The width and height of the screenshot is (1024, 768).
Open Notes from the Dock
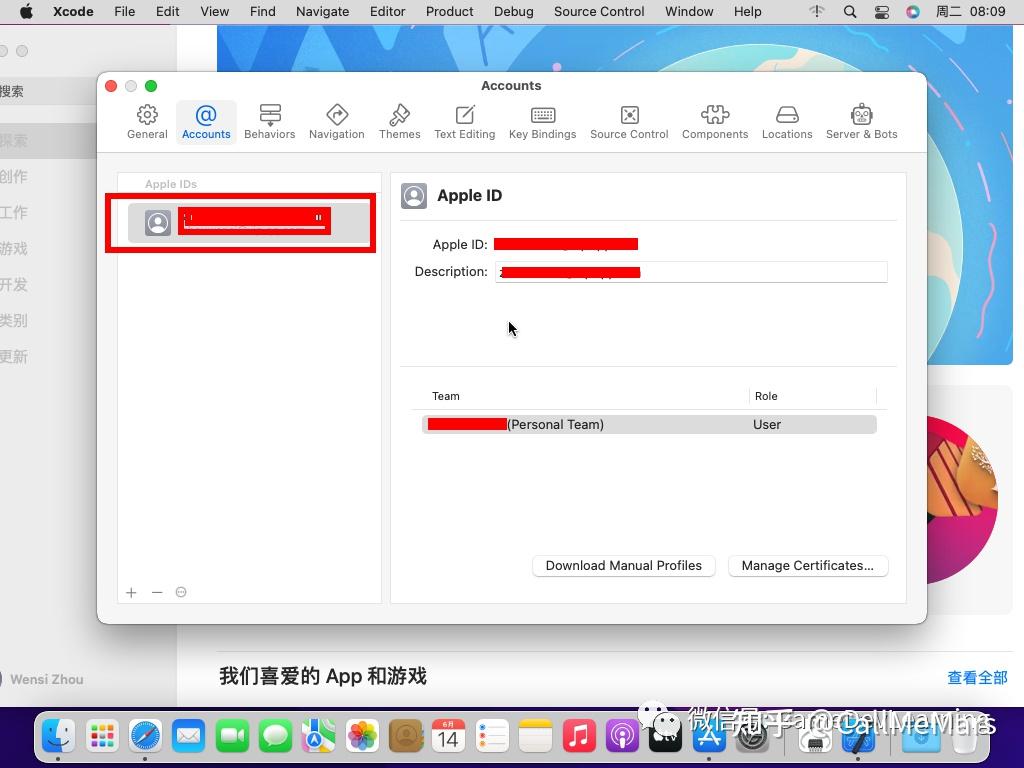click(536, 736)
